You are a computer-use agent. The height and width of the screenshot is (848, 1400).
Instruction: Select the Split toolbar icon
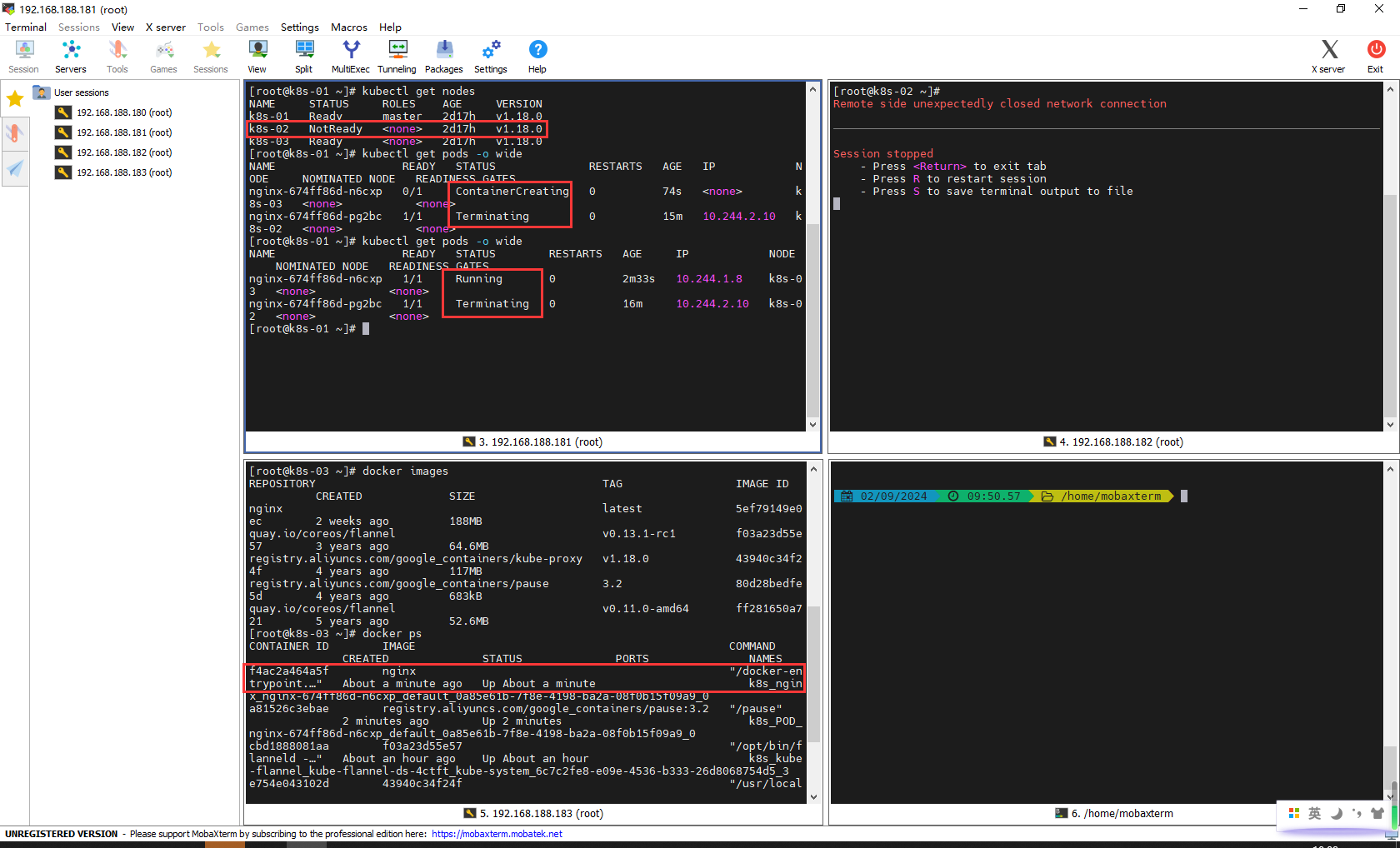point(304,57)
